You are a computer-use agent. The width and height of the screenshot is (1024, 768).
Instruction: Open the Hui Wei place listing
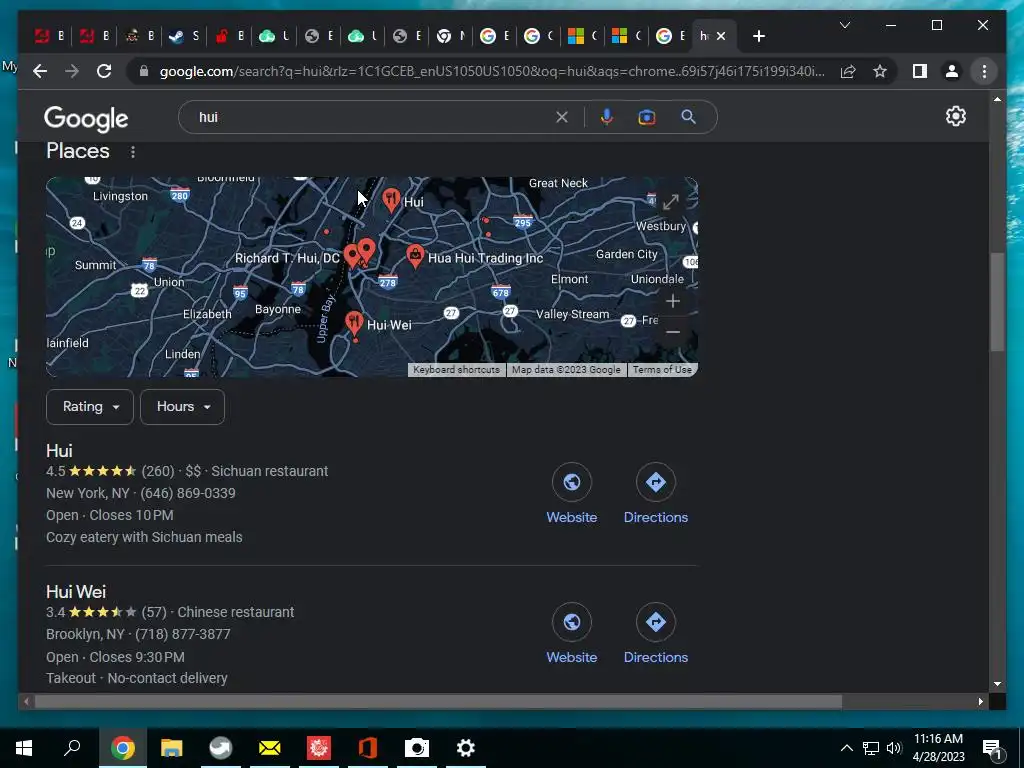pyautogui.click(x=76, y=592)
